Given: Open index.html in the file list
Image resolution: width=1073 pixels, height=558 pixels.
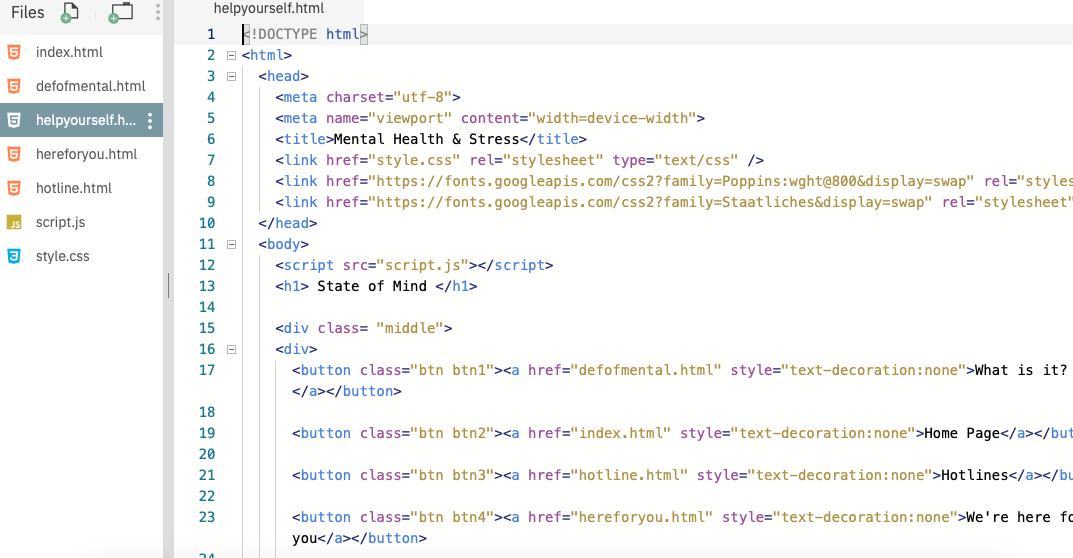Looking at the screenshot, I should point(69,52).
